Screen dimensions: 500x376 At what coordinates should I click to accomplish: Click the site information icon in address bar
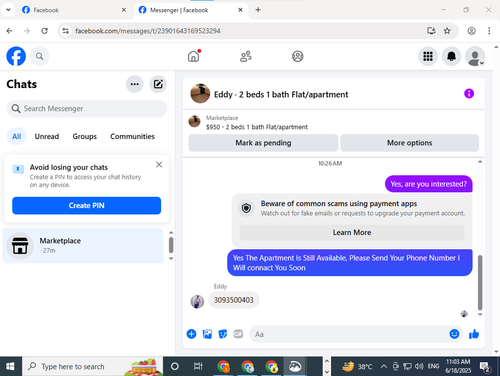coord(66,31)
